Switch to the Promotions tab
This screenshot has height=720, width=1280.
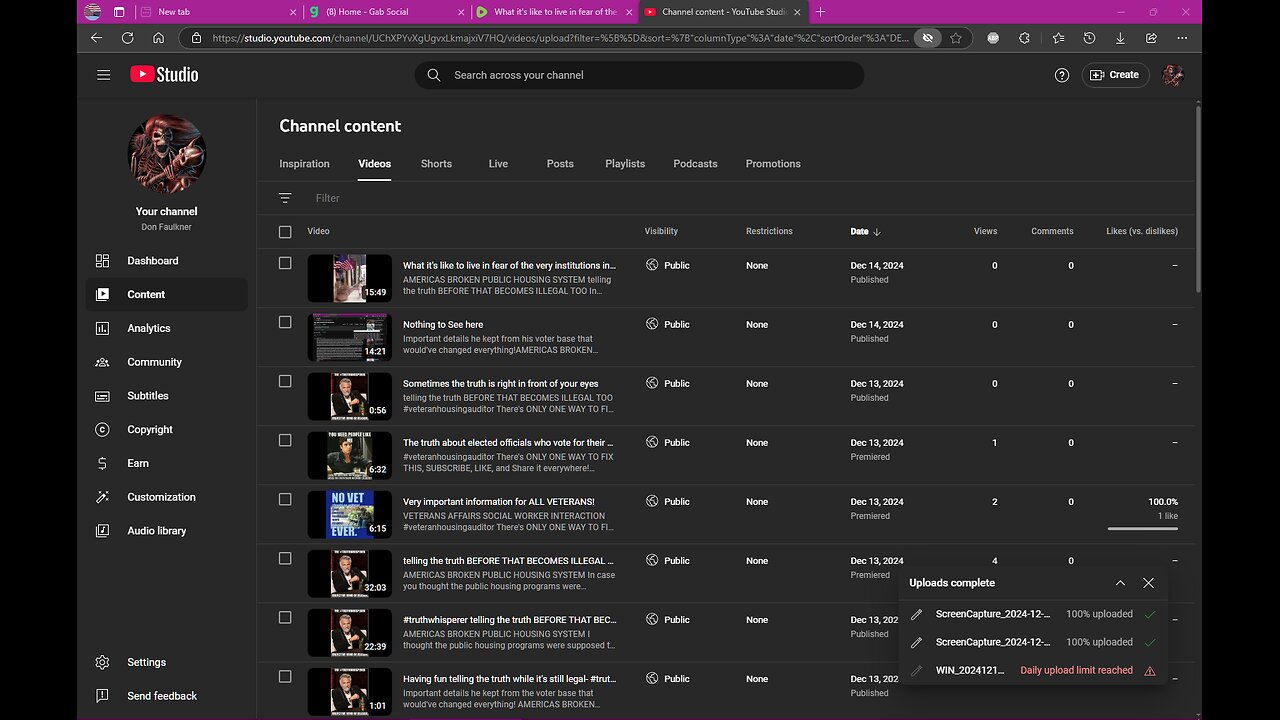coord(773,164)
